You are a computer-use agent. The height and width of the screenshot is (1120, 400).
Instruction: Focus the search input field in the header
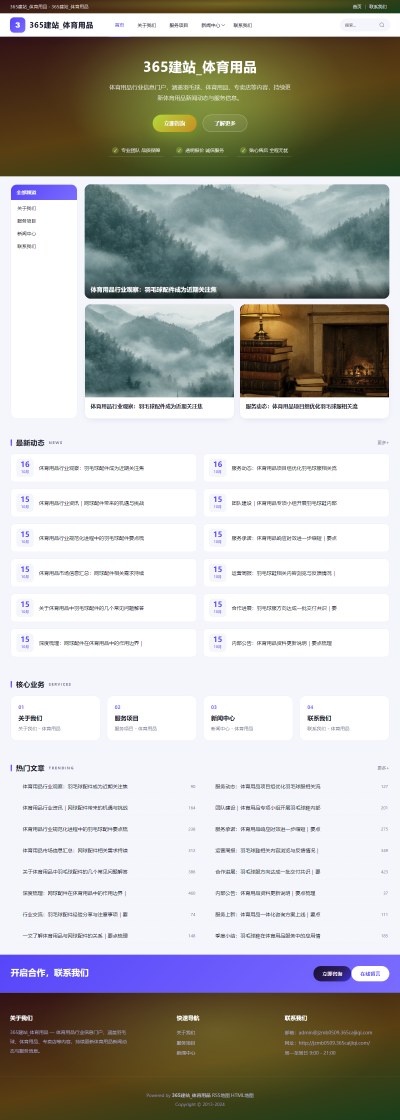(x=359, y=25)
